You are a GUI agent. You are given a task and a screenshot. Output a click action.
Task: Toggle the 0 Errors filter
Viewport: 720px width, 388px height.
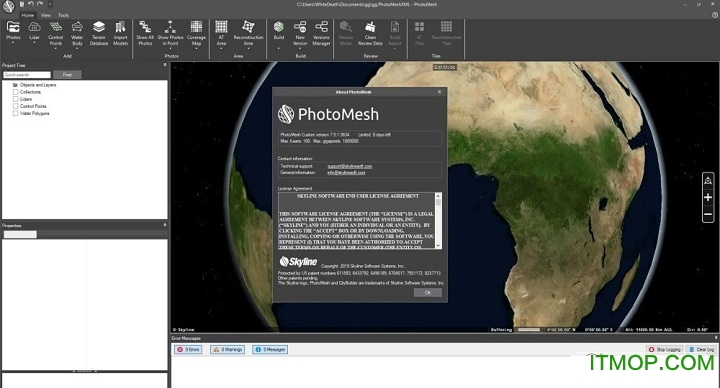click(x=188, y=349)
